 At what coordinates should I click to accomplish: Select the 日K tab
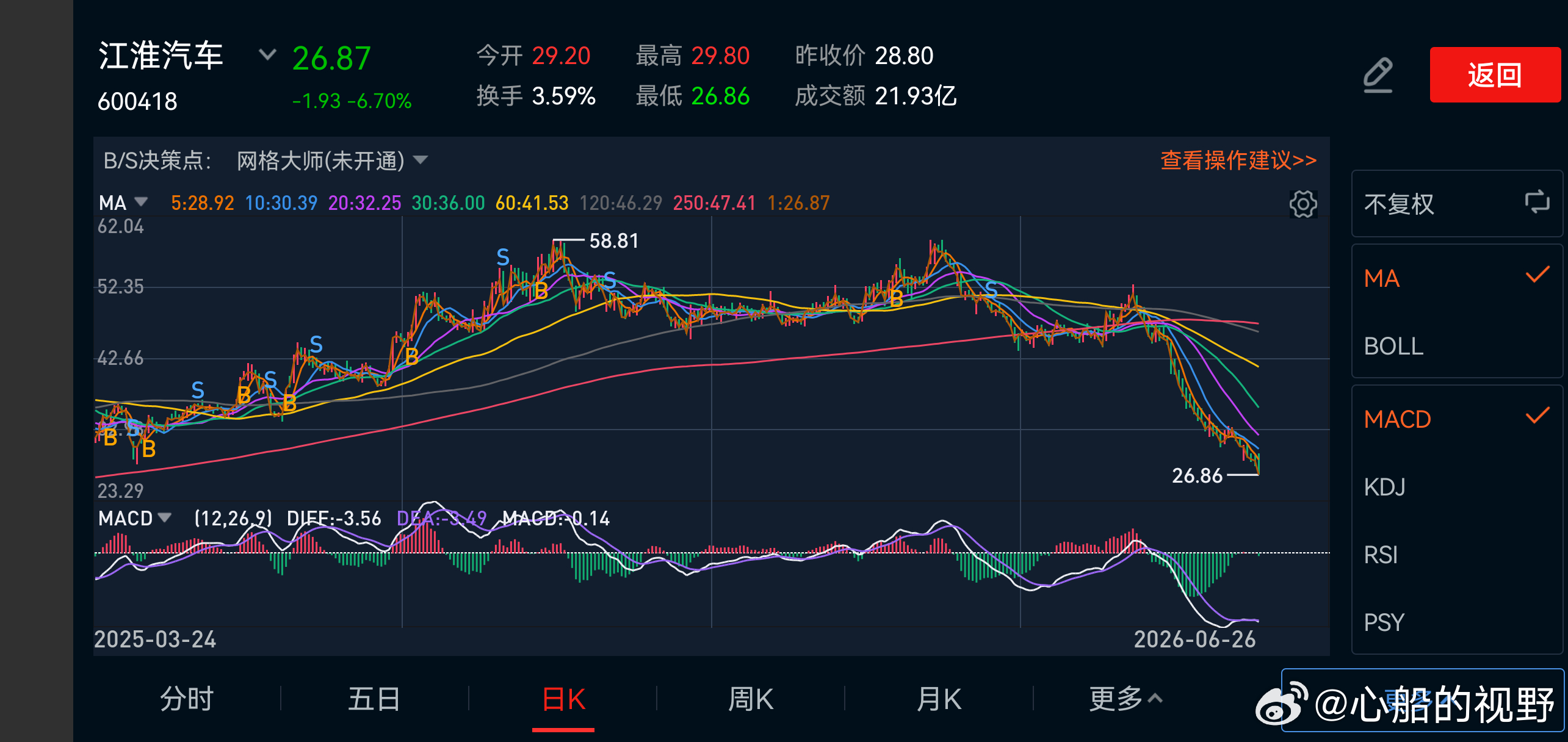click(x=563, y=699)
